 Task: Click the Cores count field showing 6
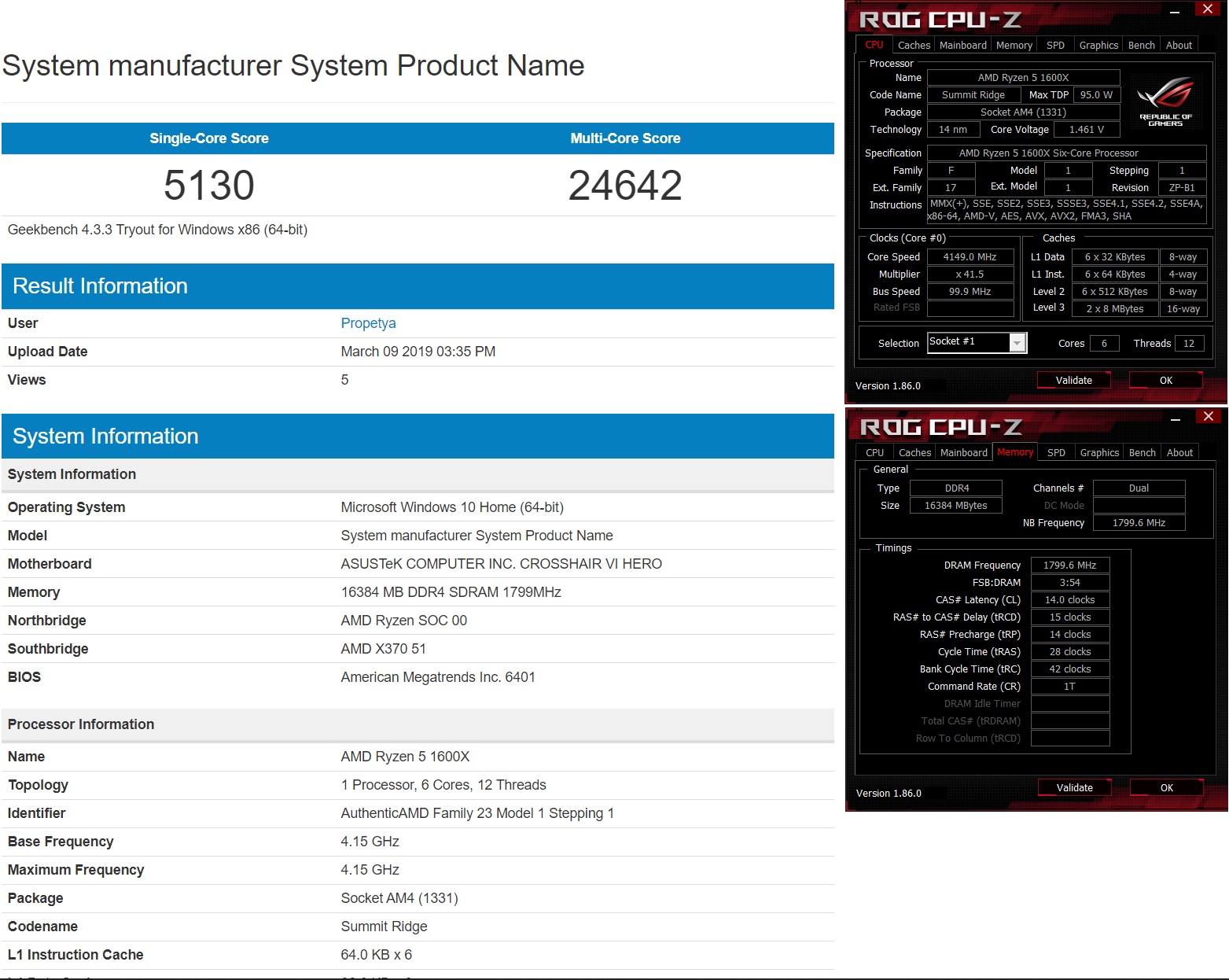click(1104, 343)
